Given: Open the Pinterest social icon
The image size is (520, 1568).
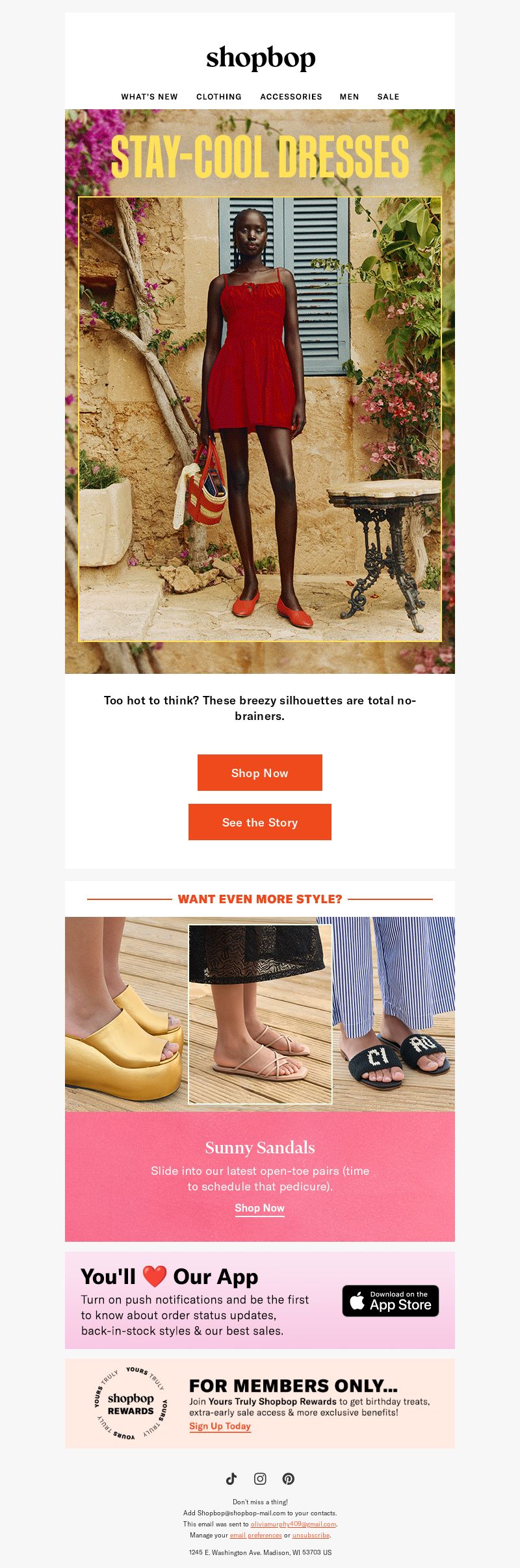Looking at the screenshot, I should [289, 1478].
